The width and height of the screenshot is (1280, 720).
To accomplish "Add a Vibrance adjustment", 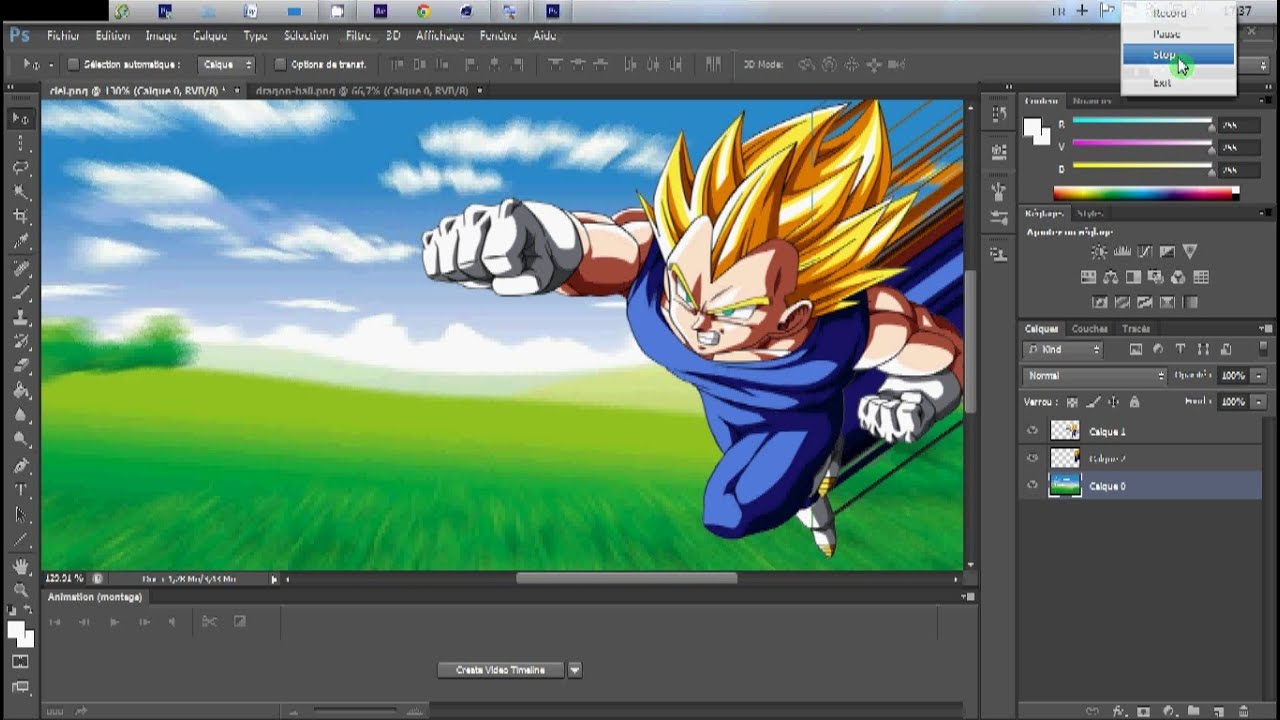I will coord(1189,252).
